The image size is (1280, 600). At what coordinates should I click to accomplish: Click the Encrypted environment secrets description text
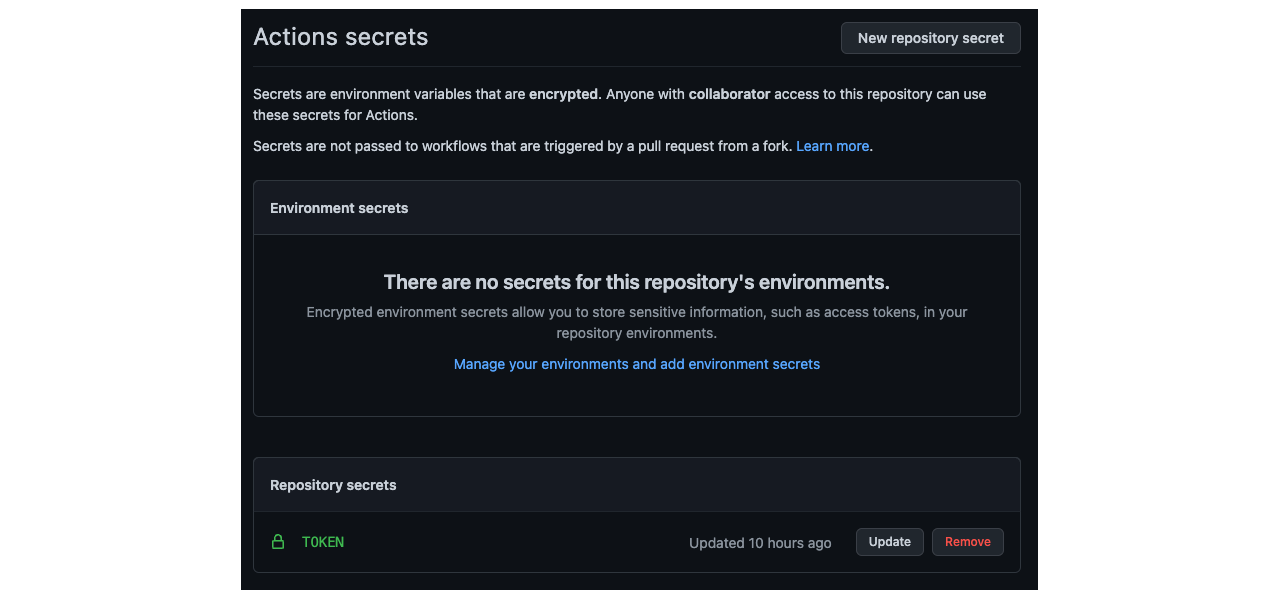click(x=636, y=312)
